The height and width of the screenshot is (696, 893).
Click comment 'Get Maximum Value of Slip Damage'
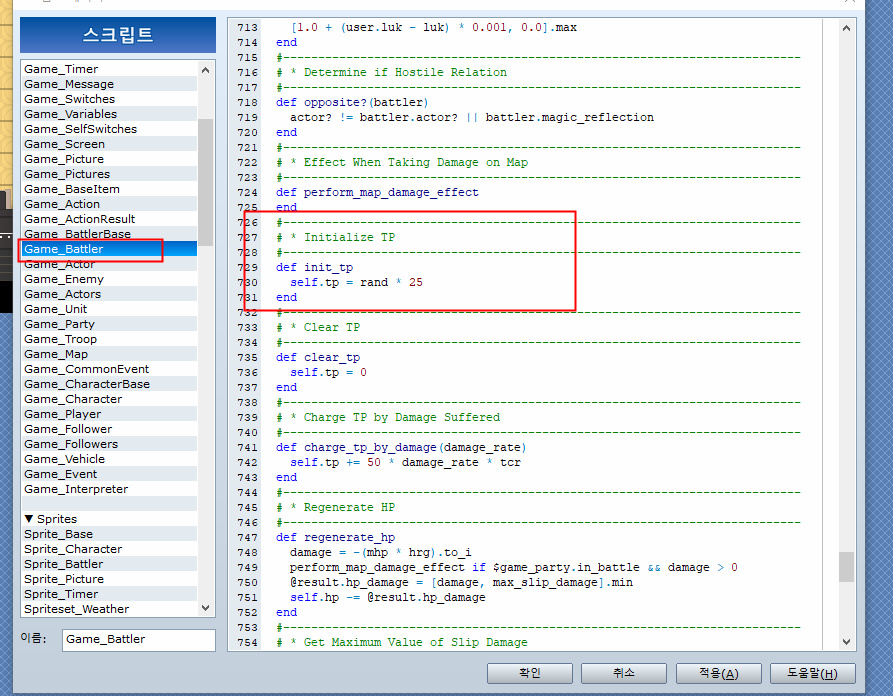pyautogui.click(x=415, y=642)
